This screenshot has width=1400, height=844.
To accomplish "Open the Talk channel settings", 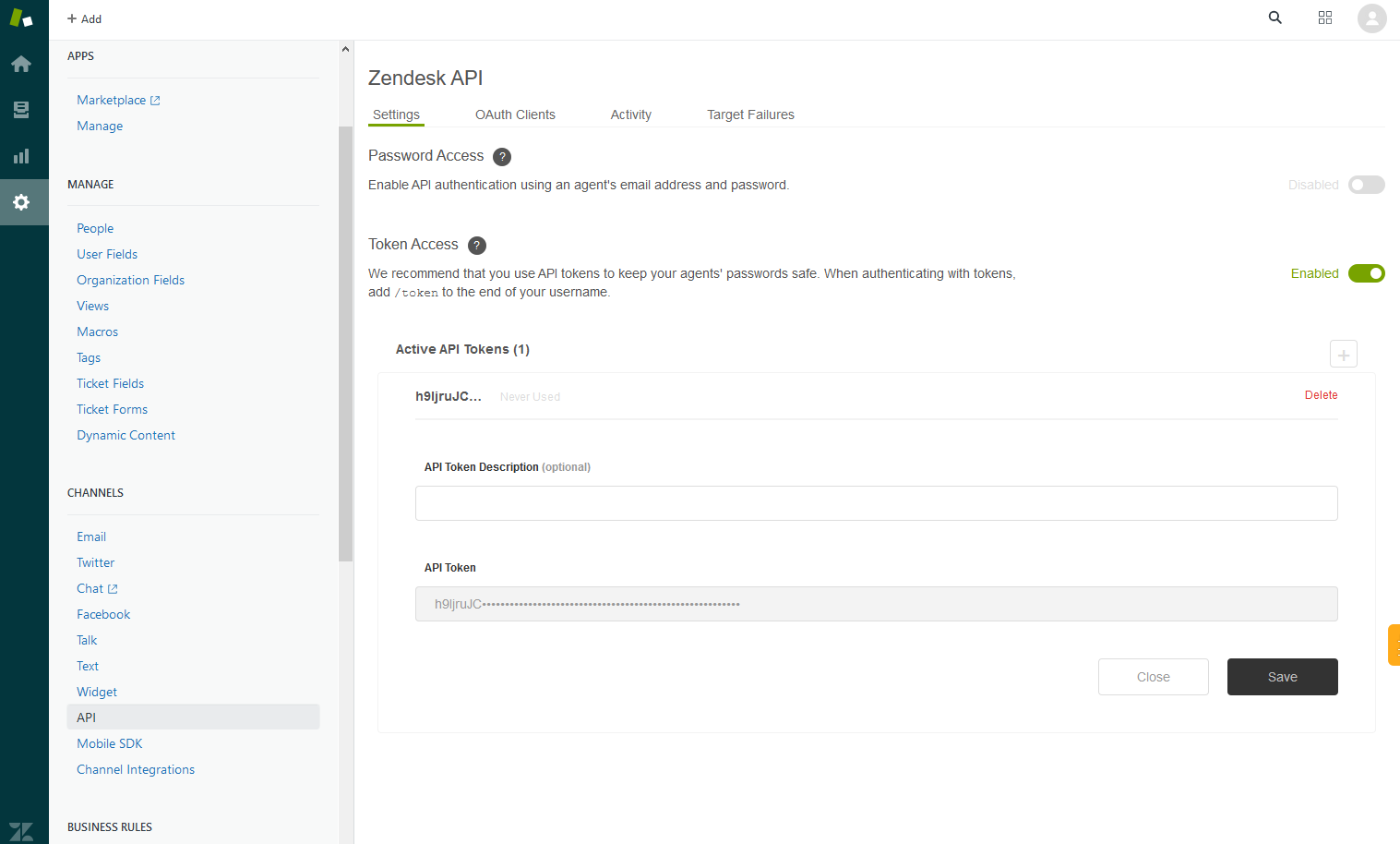I will (x=87, y=640).
